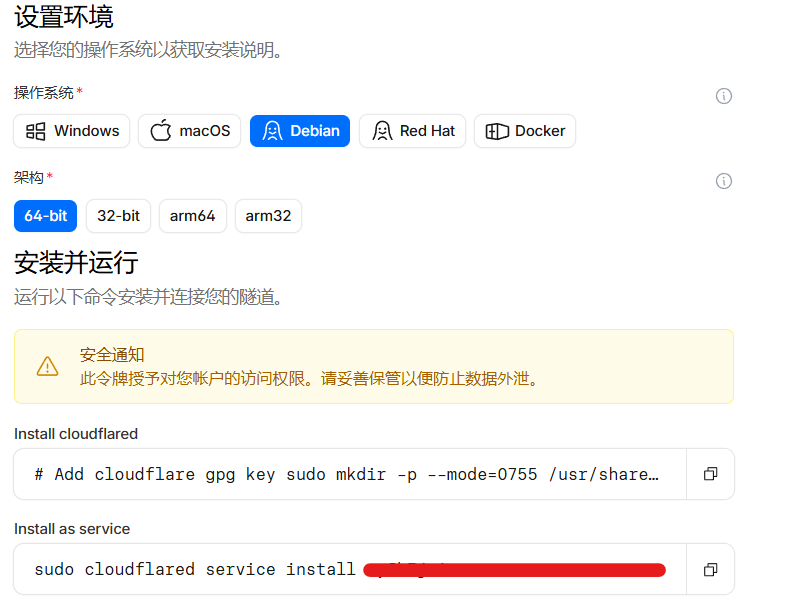Click the Install cloudflared label

tap(76, 434)
